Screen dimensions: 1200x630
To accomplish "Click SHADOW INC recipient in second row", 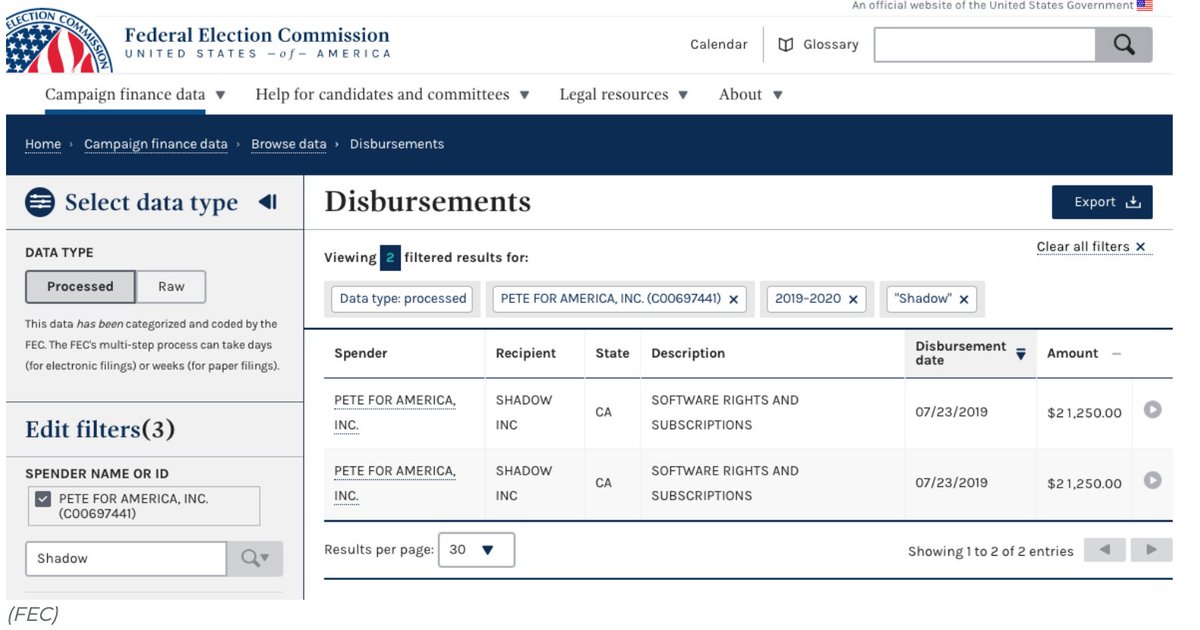I will point(524,483).
